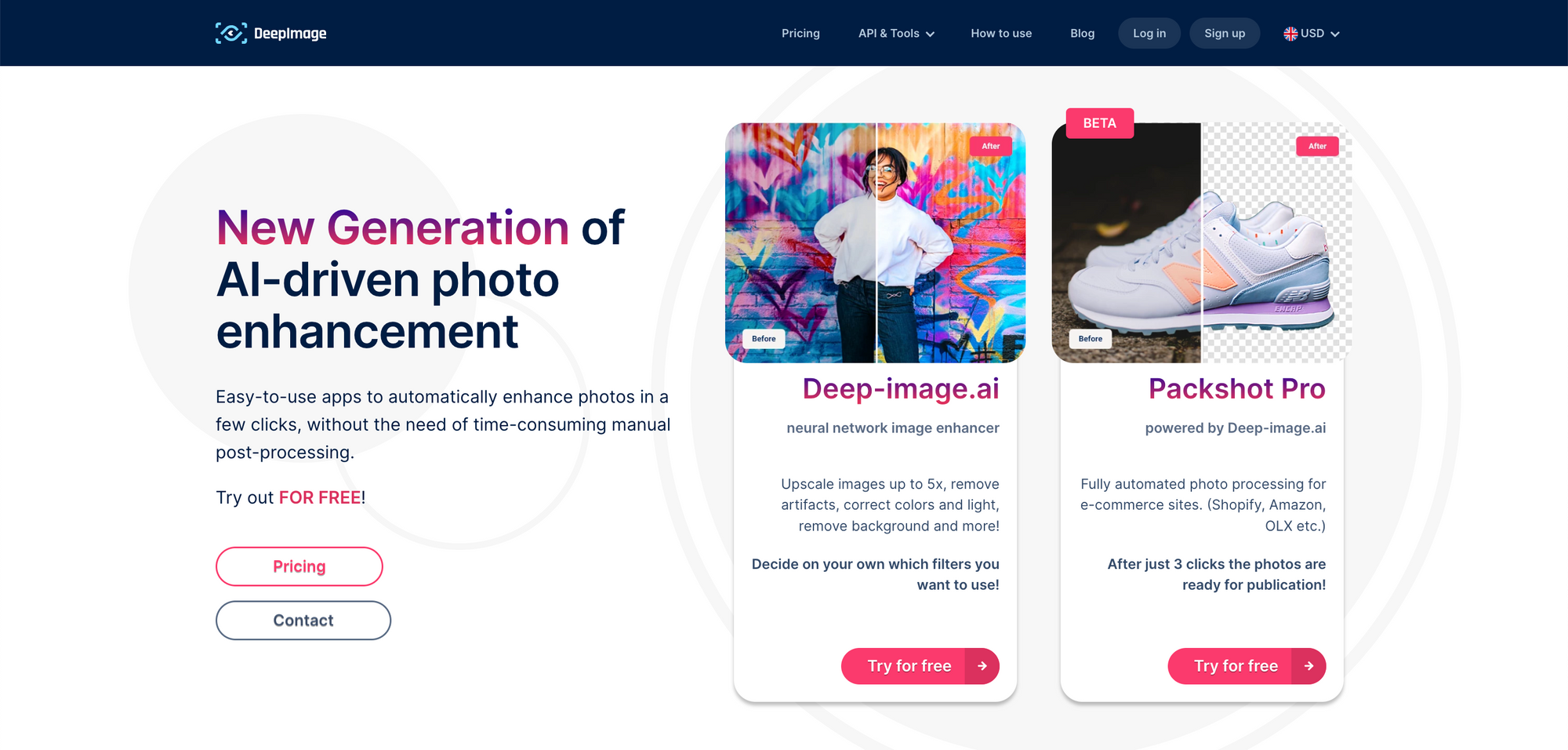Open Pricing in the top navigation
The width and height of the screenshot is (1568, 750).
point(800,34)
